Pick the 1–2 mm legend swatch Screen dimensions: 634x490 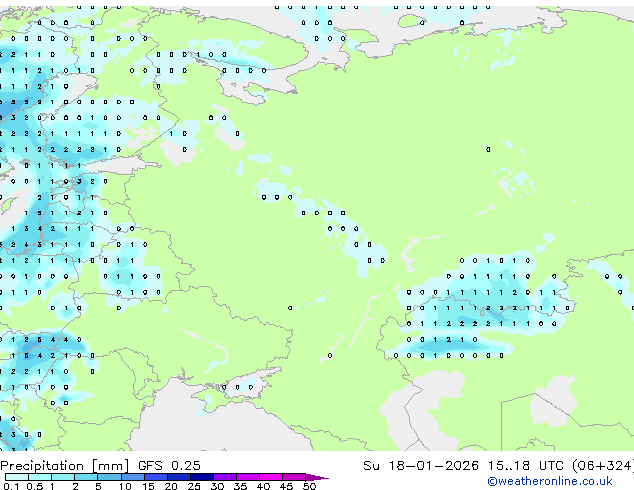coord(63,477)
